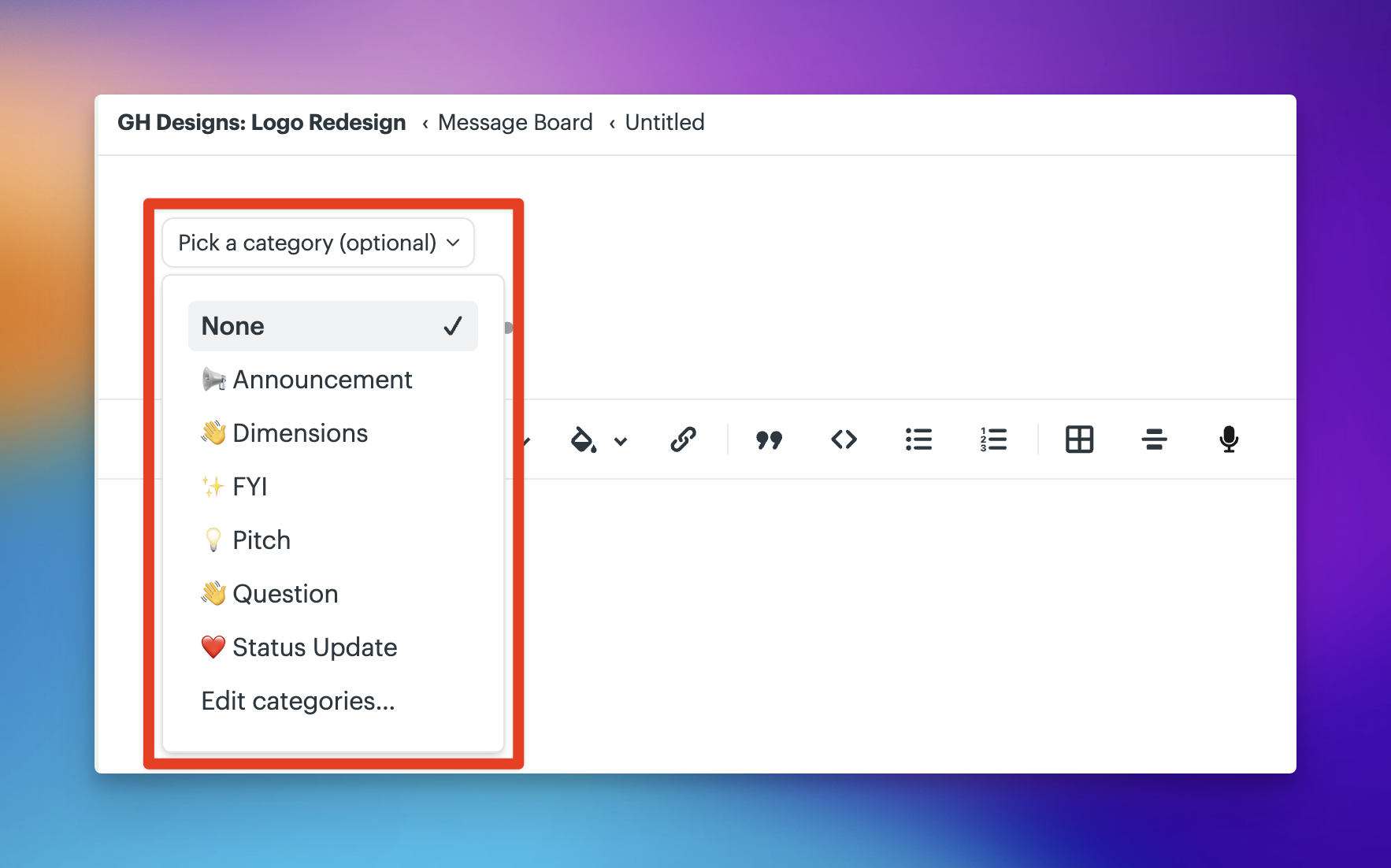Click the microphone icon
This screenshot has width=1391, height=868.
(1229, 440)
